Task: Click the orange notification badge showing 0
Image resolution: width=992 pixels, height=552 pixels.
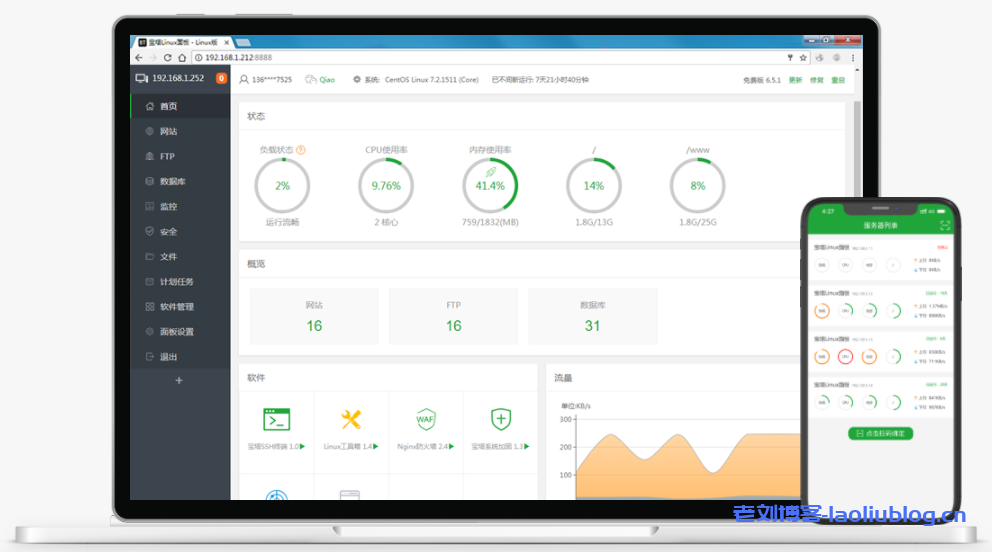Action: [x=221, y=78]
